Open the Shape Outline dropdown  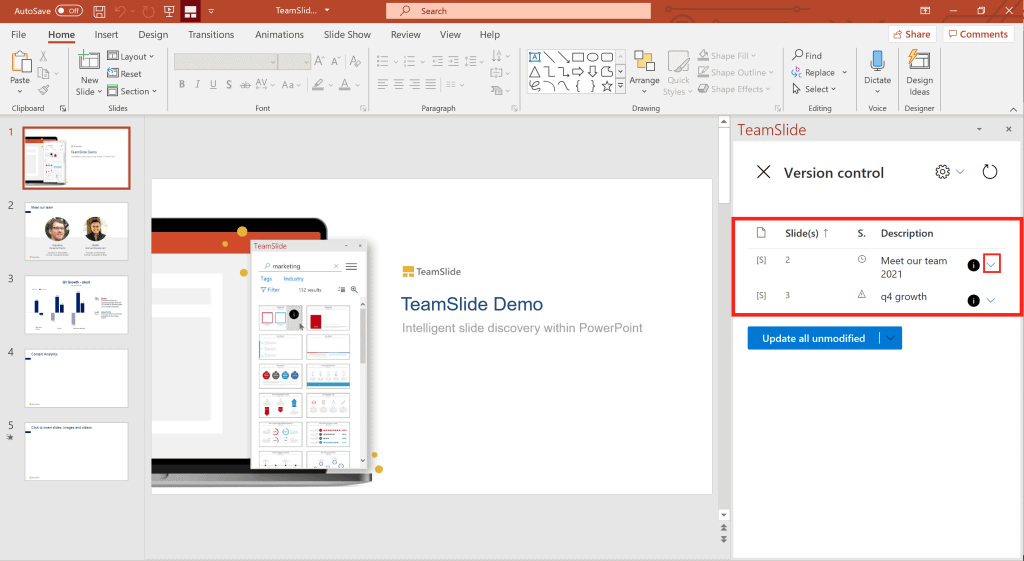(x=735, y=72)
